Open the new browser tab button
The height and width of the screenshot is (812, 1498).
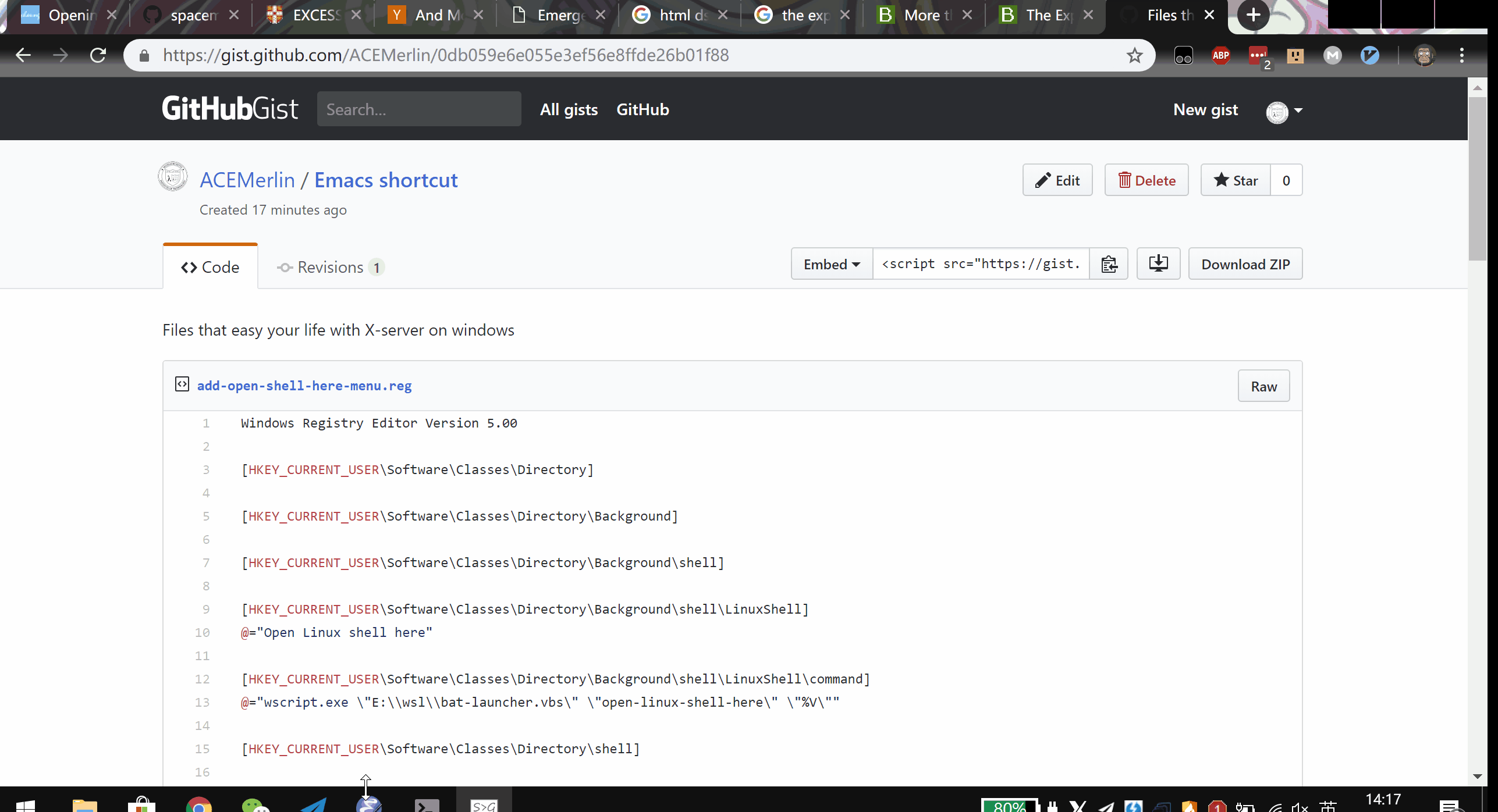[x=1253, y=15]
